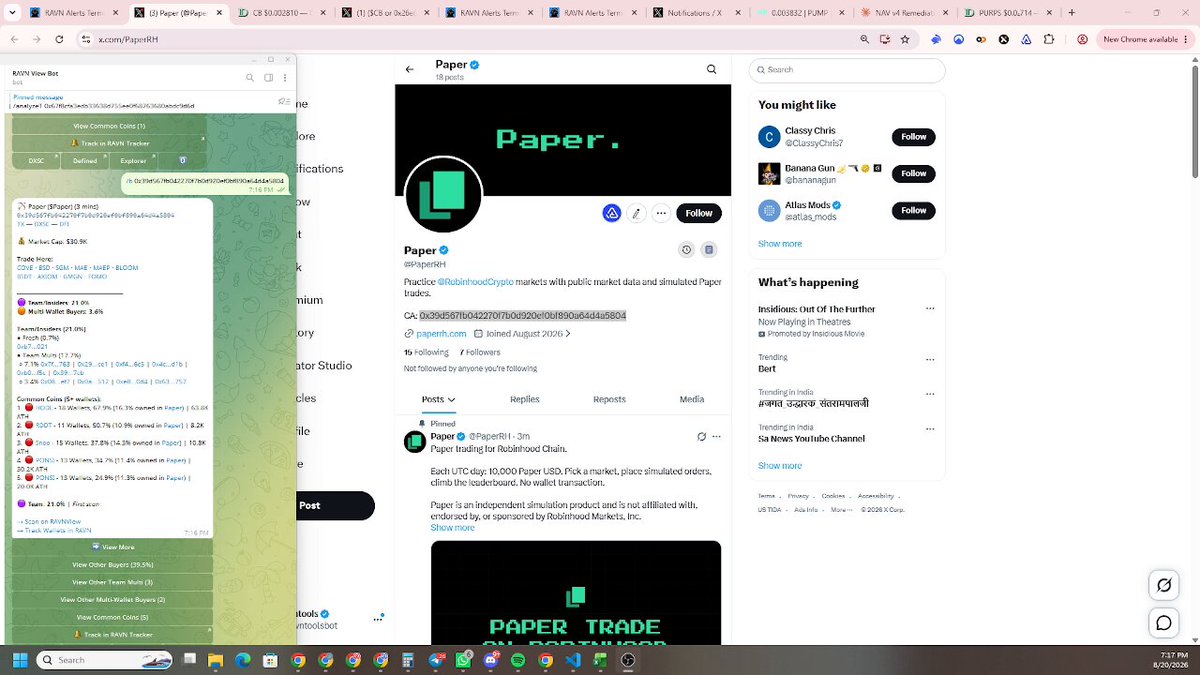
Task: Open more options for the Bert trend
Action: 930,358
